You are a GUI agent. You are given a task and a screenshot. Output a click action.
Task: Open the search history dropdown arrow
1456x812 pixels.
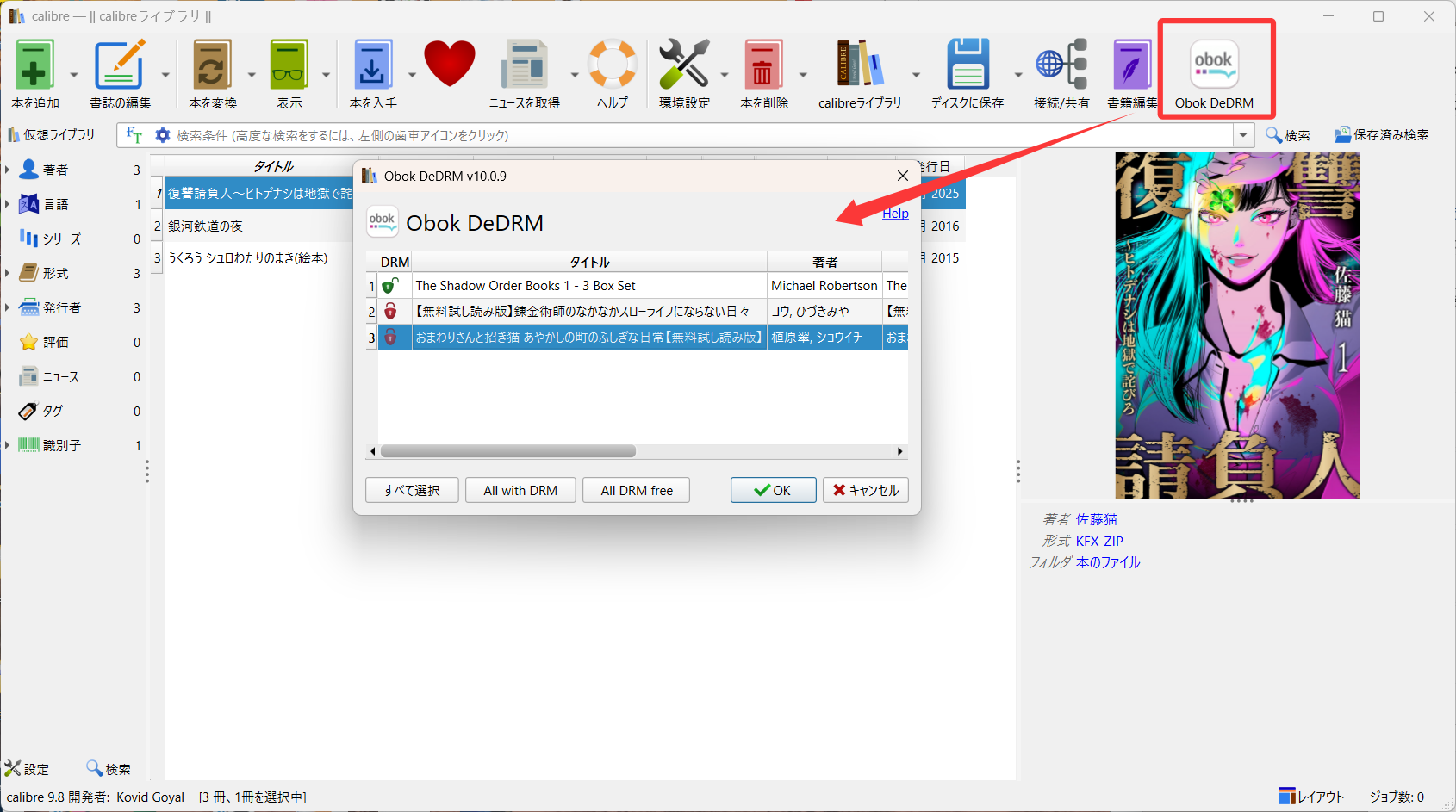click(x=1243, y=135)
